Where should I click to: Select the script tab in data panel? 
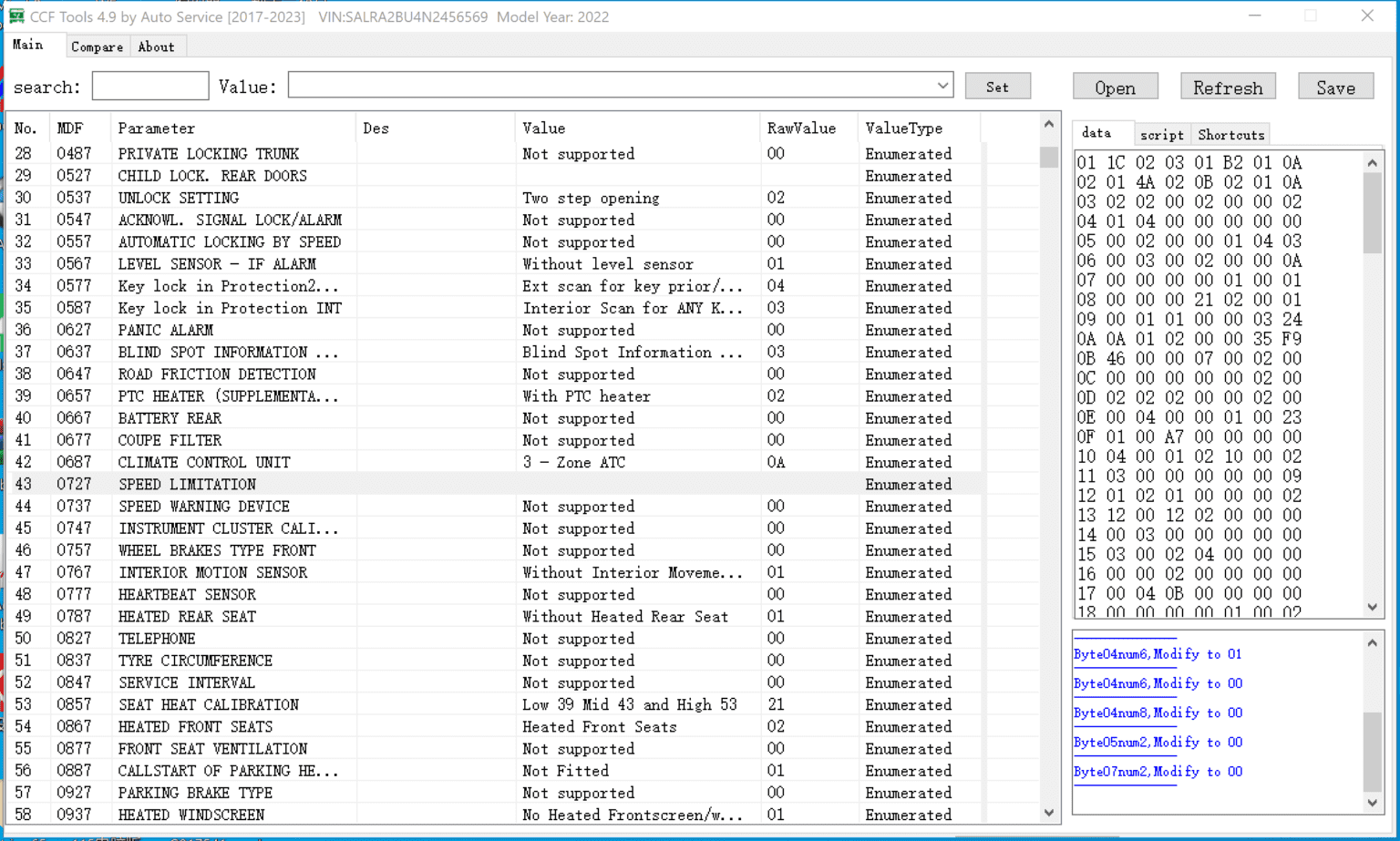pos(1161,134)
